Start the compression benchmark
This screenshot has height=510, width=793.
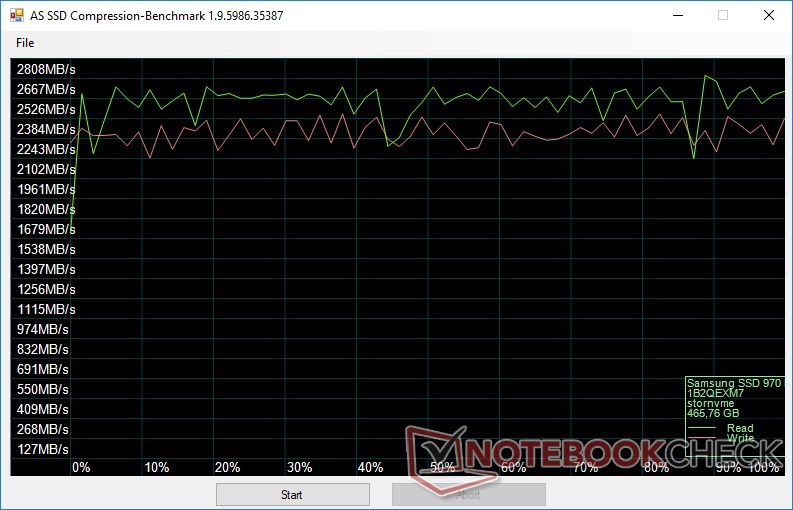[x=292, y=494]
